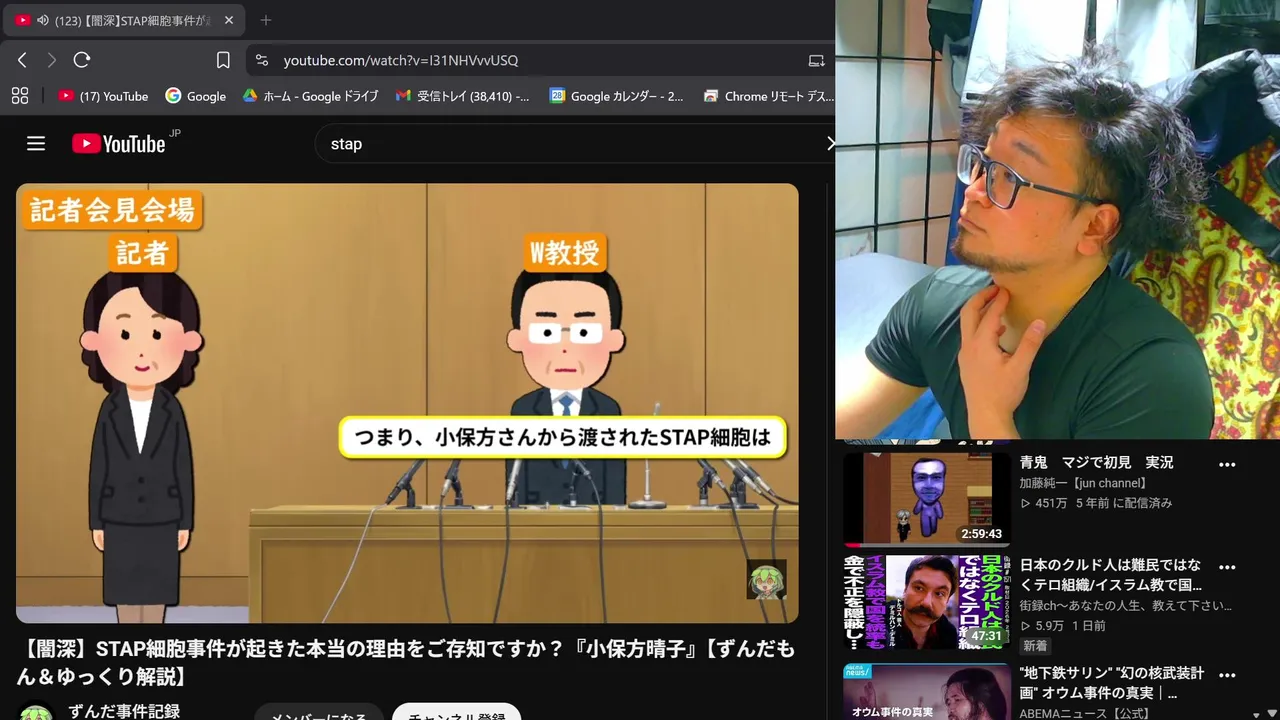Viewport: 1280px width, 720px height.
Task: Open the Google Calendar bookmark
Action: pos(616,96)
